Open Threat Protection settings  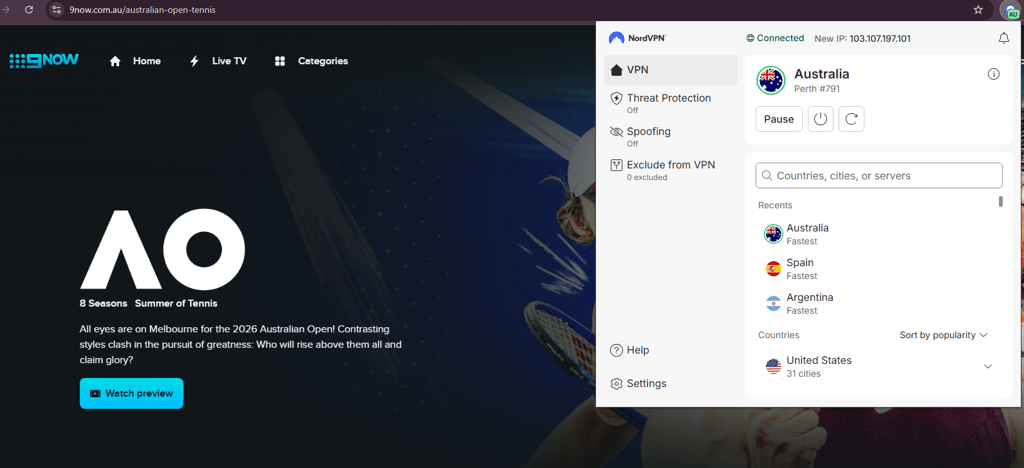tap(671, 103)
